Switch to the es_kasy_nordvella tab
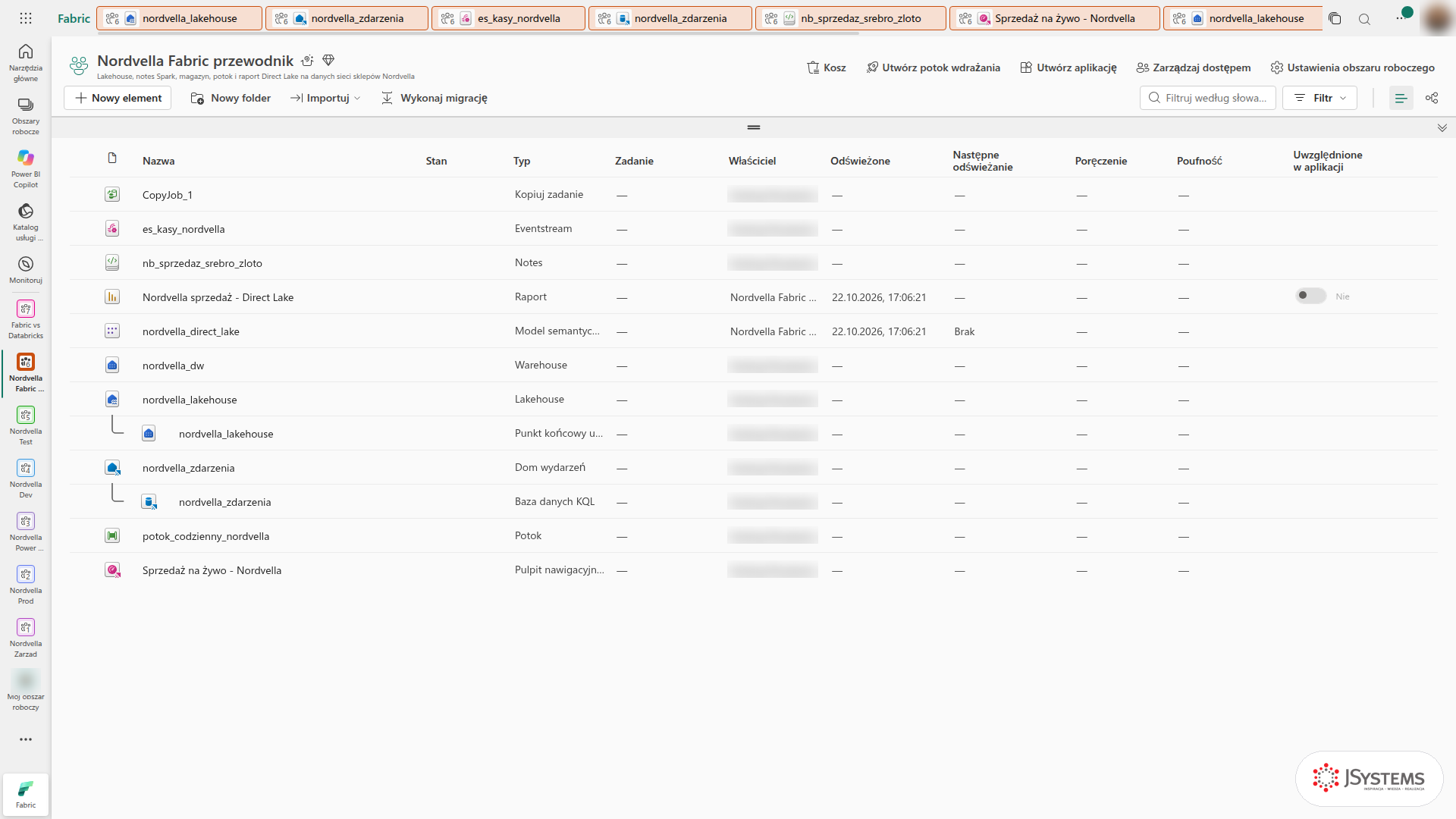 click(x=508, y=18)
